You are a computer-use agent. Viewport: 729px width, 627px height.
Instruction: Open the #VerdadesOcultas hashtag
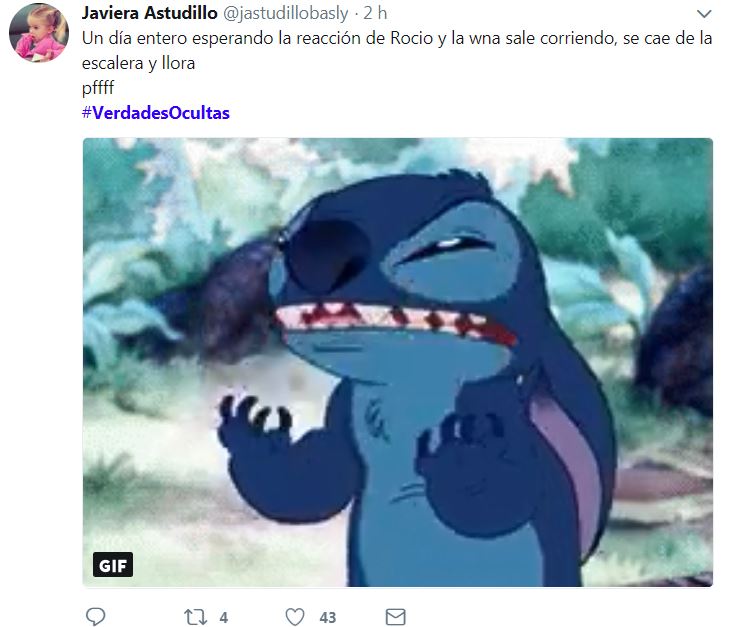[156, 113]
